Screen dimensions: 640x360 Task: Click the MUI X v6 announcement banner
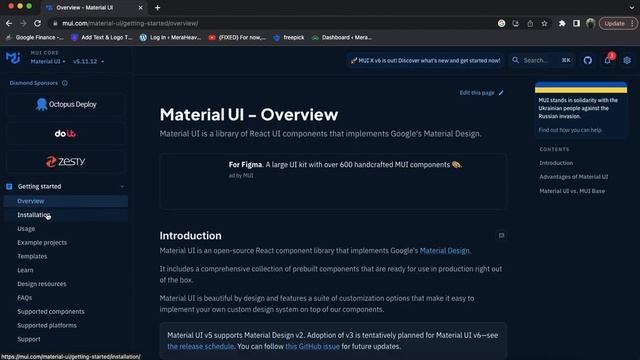point(425,60)
